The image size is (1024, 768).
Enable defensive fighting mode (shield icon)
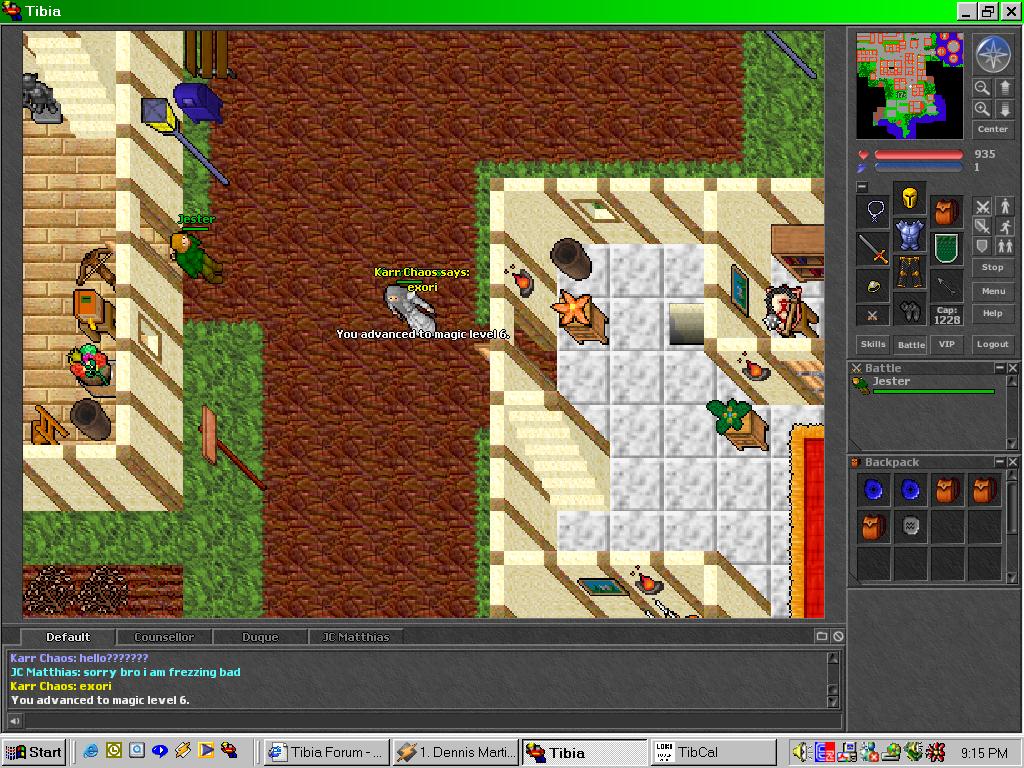click(983, 246)
